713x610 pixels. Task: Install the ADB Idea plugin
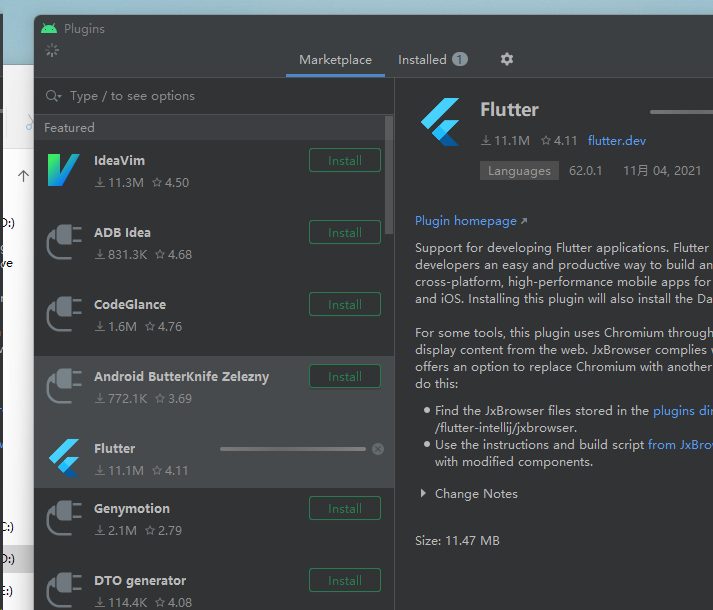coord(345,232)
